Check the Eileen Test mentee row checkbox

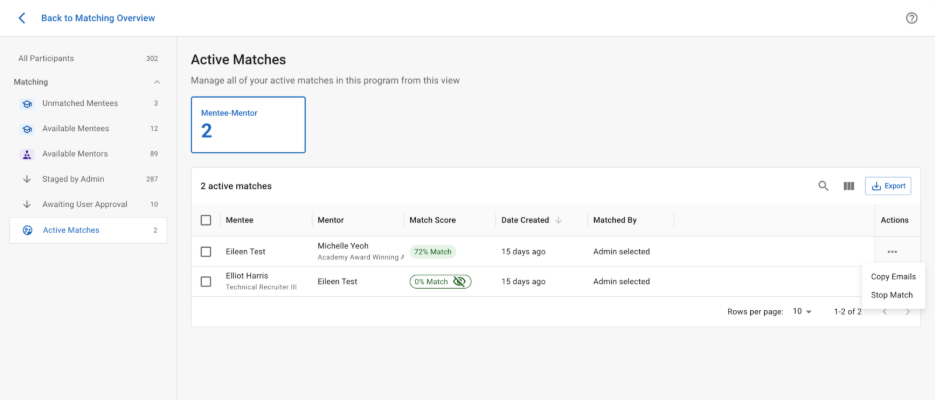tap(206, 252)
